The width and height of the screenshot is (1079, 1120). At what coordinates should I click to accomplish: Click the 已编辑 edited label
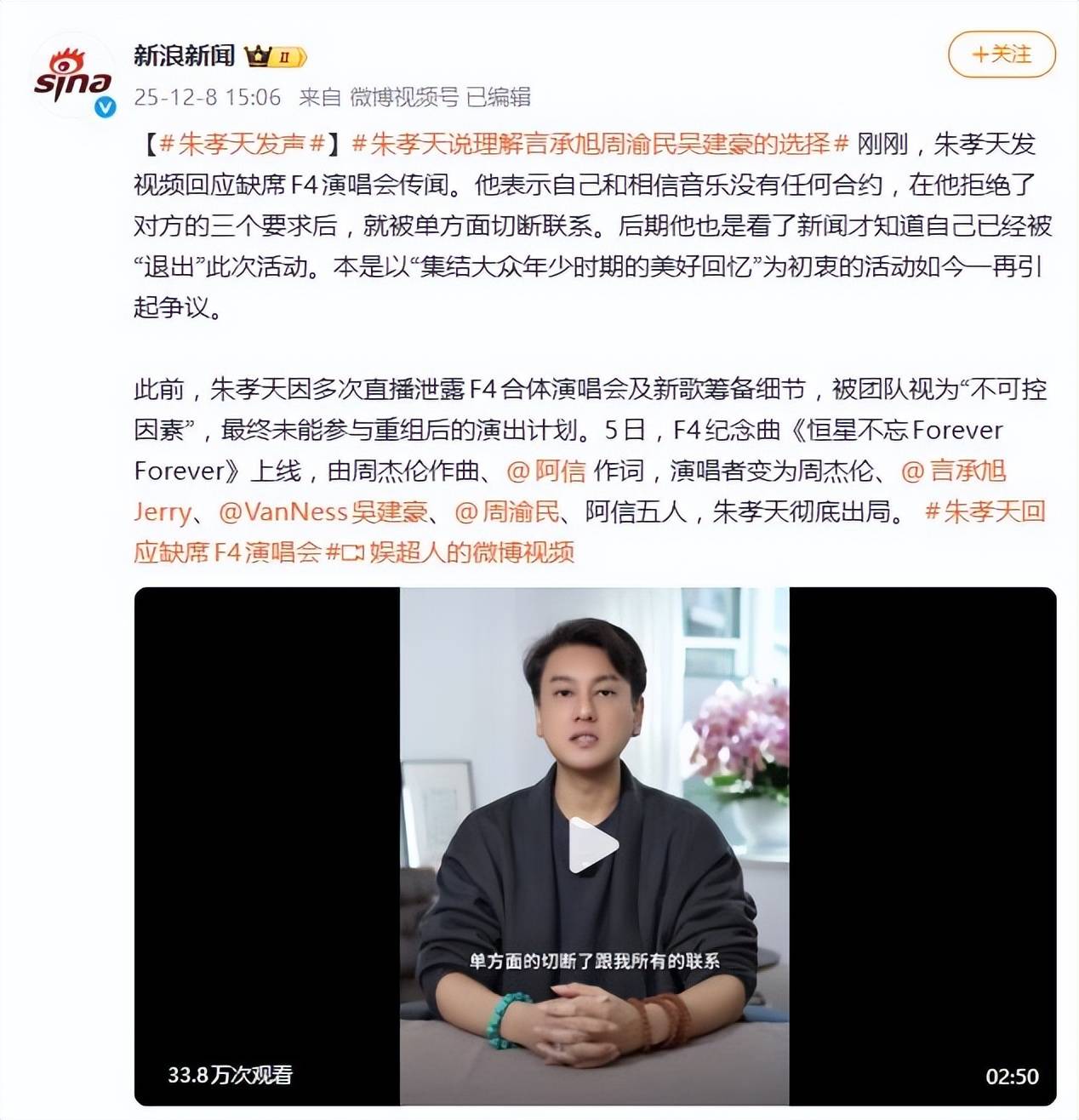[x=499, y=97]
